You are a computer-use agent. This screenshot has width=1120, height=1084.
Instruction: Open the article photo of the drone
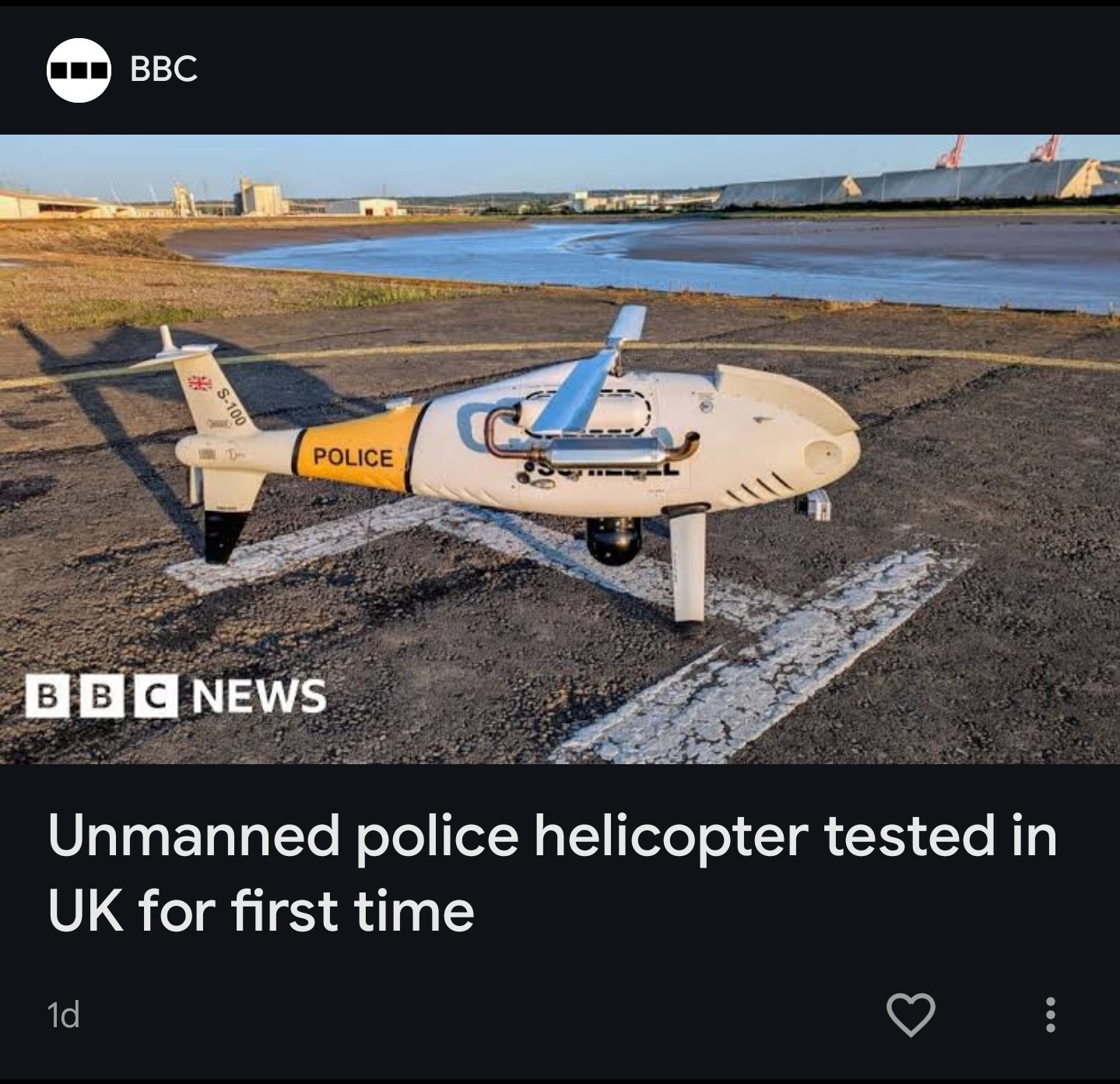(560, 449)
